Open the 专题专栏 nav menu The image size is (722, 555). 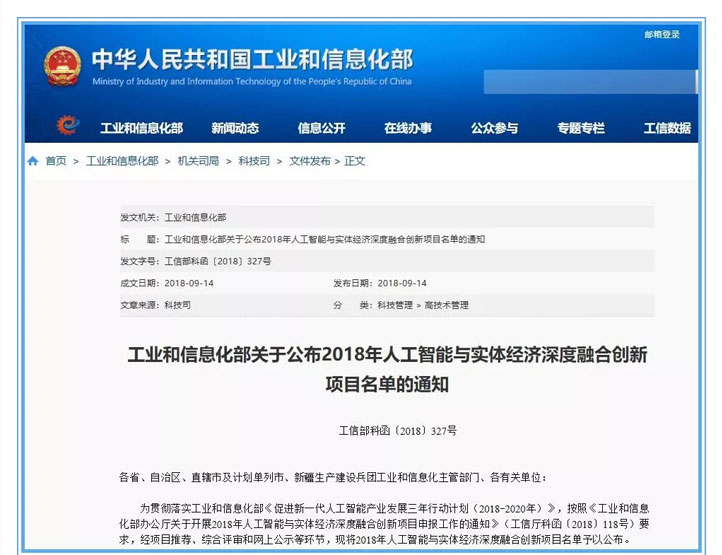(x=581, y=128)
